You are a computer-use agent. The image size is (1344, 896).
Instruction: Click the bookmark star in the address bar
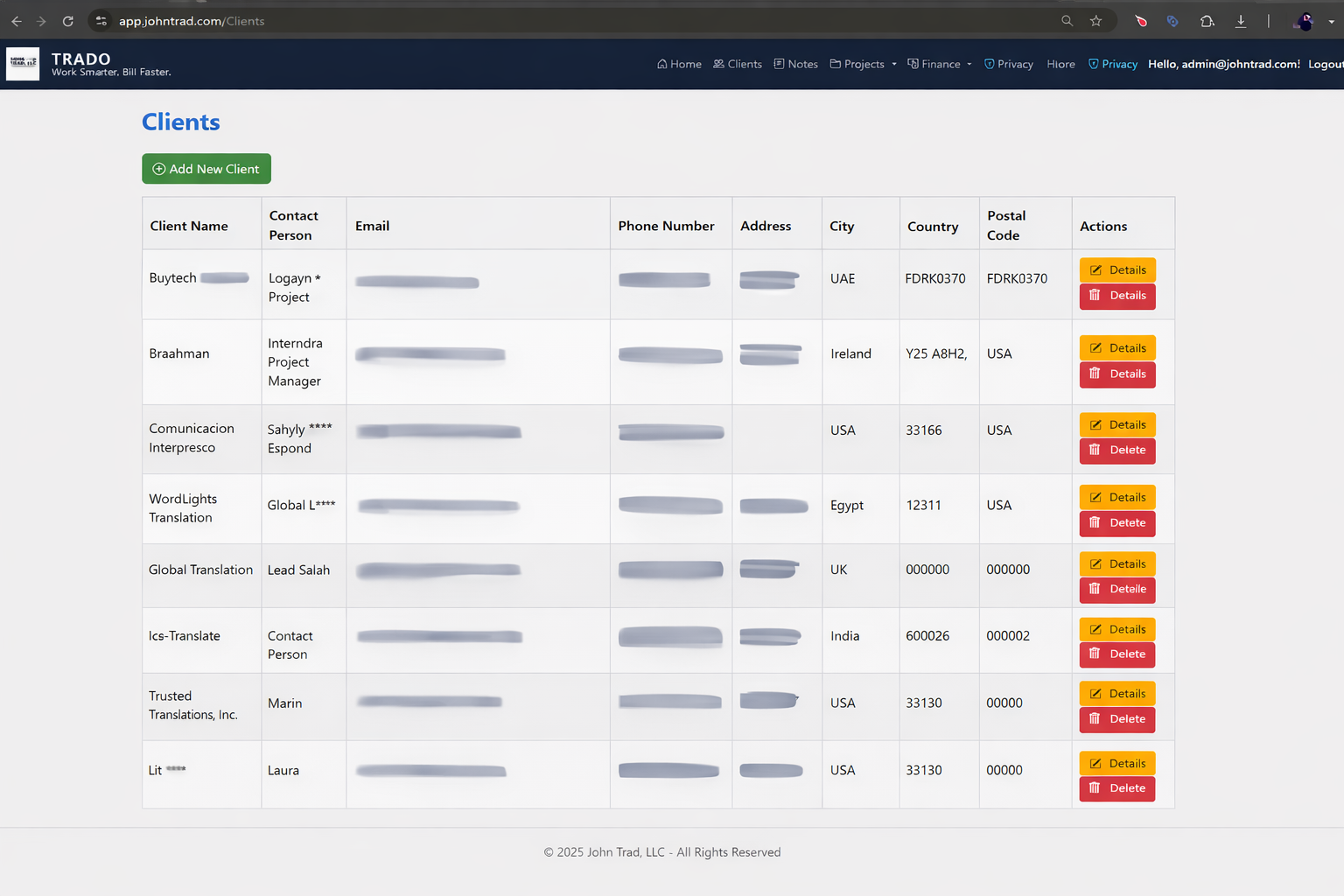click(1097, 20)
